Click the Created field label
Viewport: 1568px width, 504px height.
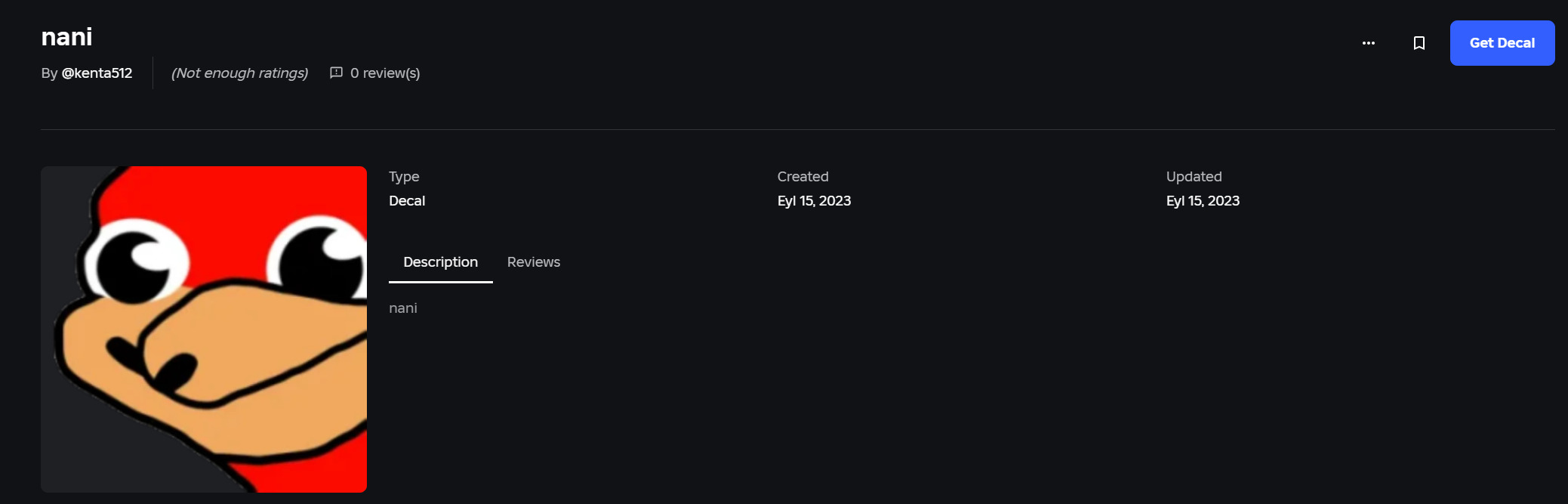(802, 177)
